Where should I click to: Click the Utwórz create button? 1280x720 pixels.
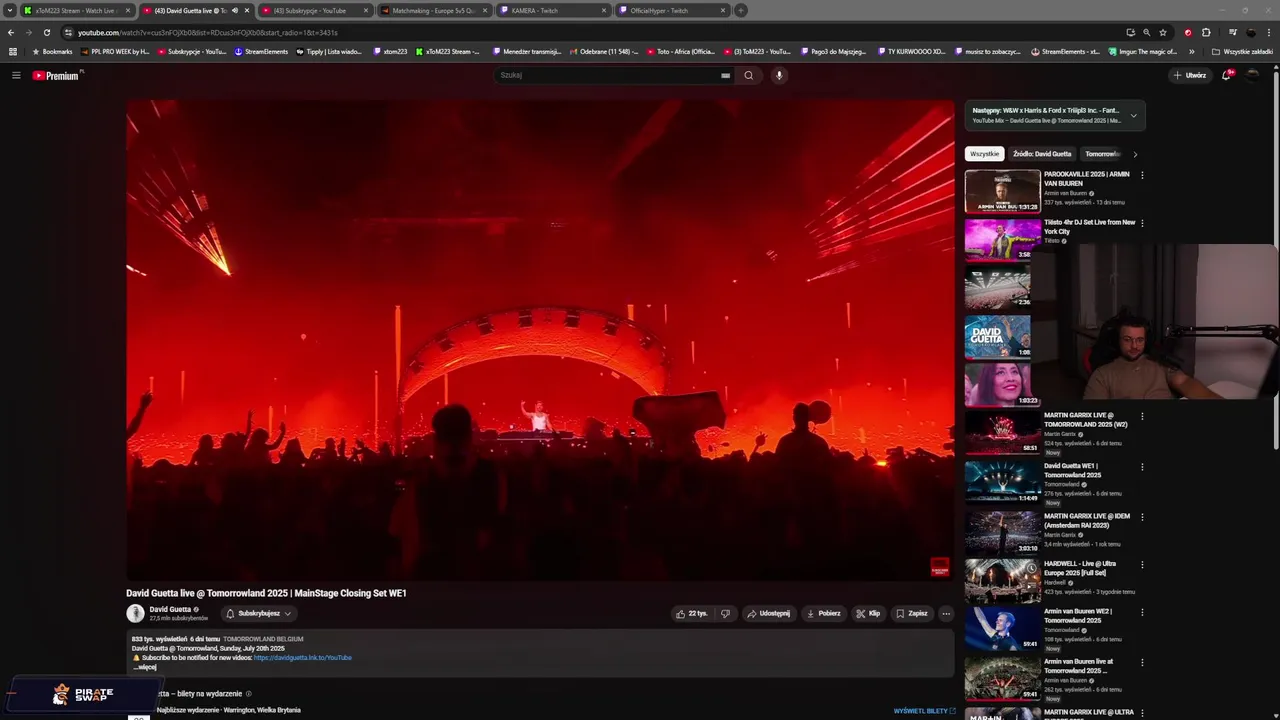point(1189,75)
